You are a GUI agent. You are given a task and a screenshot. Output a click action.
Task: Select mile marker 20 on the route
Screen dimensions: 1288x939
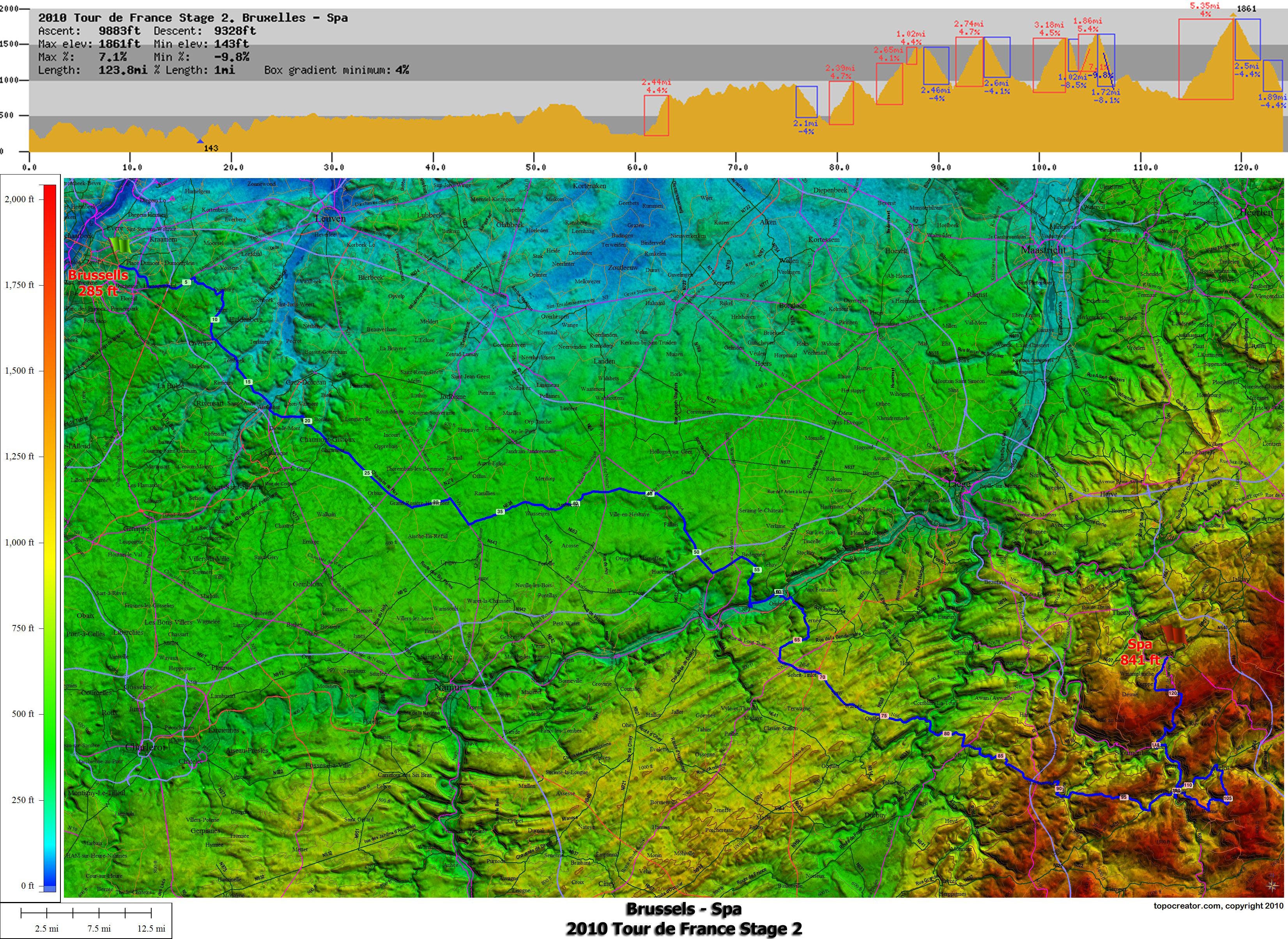pyautogui.click(x=308, y=421)
